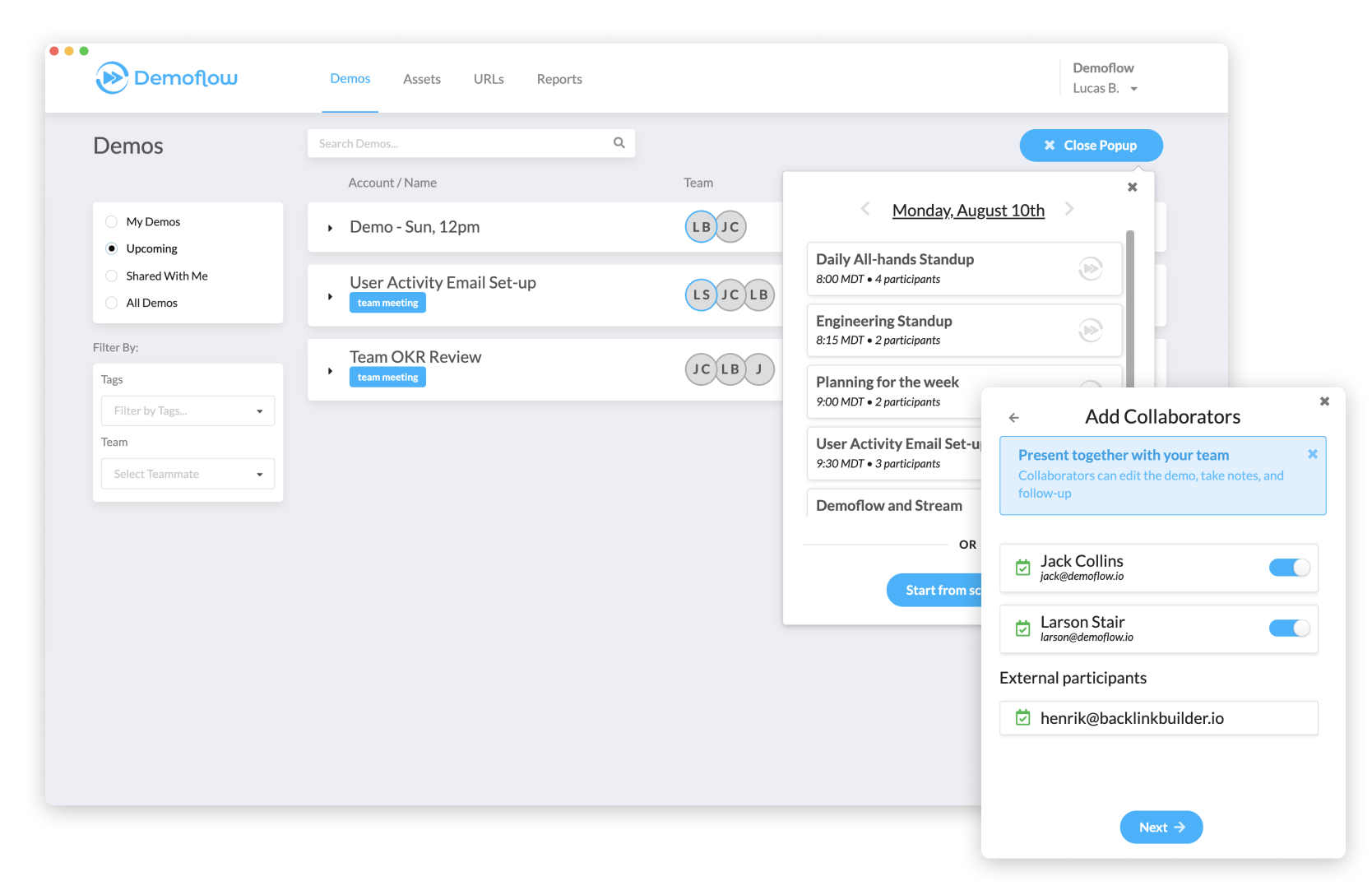Open the Filter by Tags dropdown
The height and width of the screenshot is (895, 1372).
(188, 410)
